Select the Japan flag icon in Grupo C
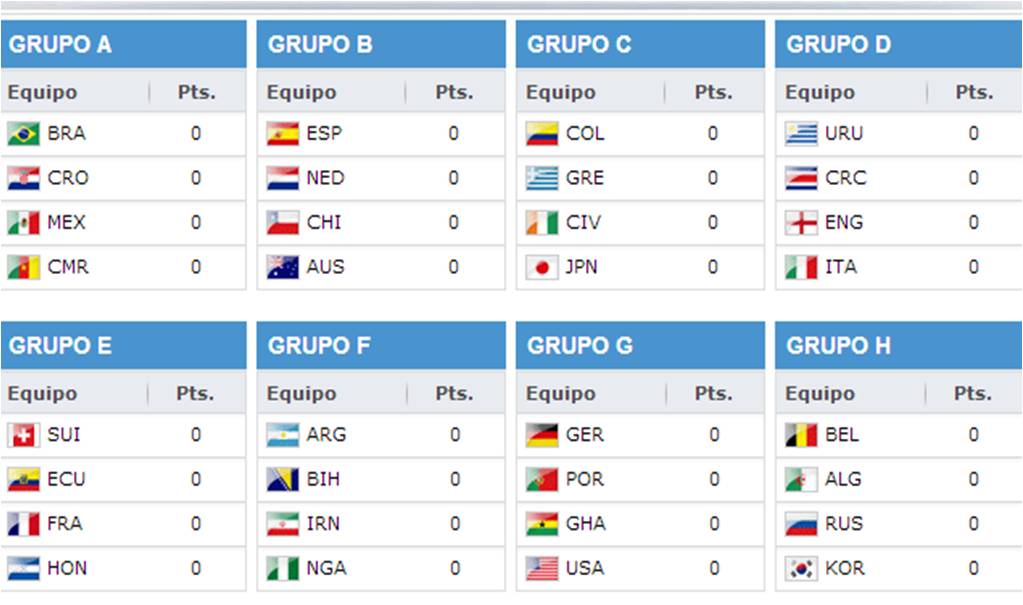The width and height of the screenshot is (1023, 605). click(x=542, y=267)
